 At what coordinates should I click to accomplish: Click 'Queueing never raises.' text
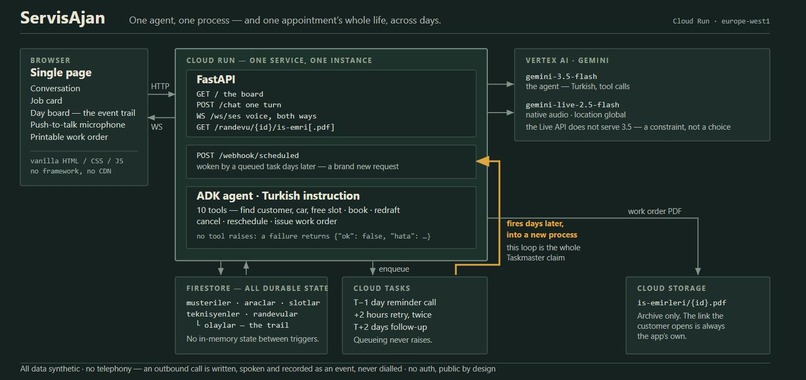393,339
